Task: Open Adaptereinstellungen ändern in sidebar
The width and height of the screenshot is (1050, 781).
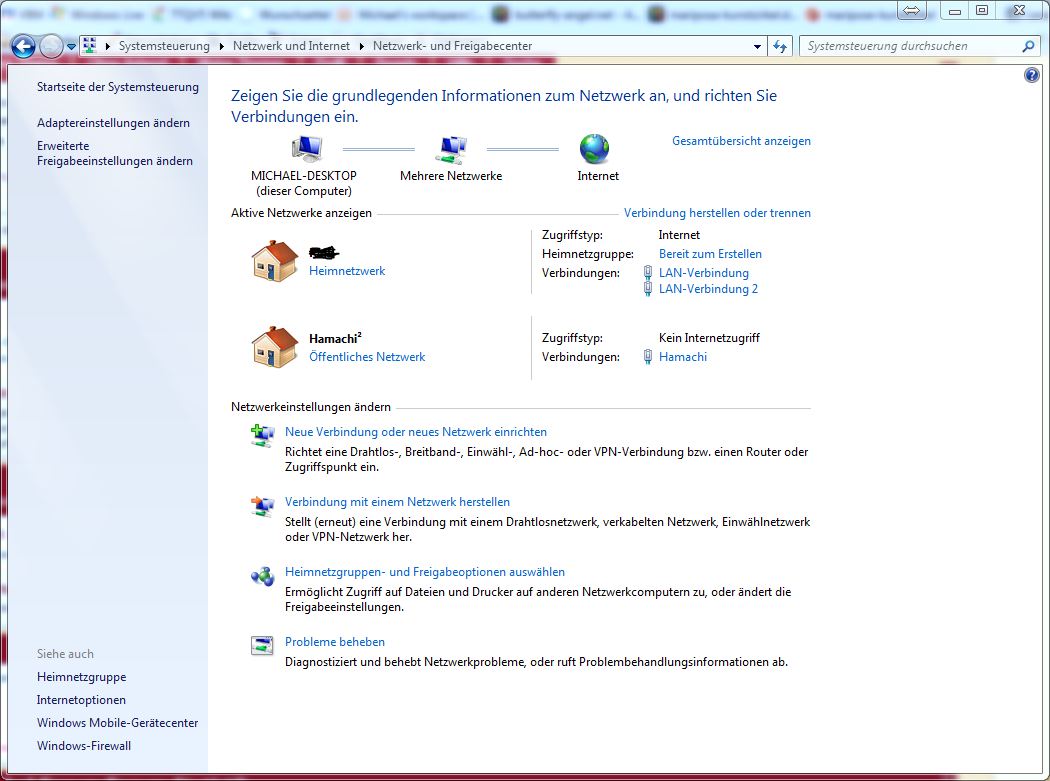Action: (x=113, y=123)
